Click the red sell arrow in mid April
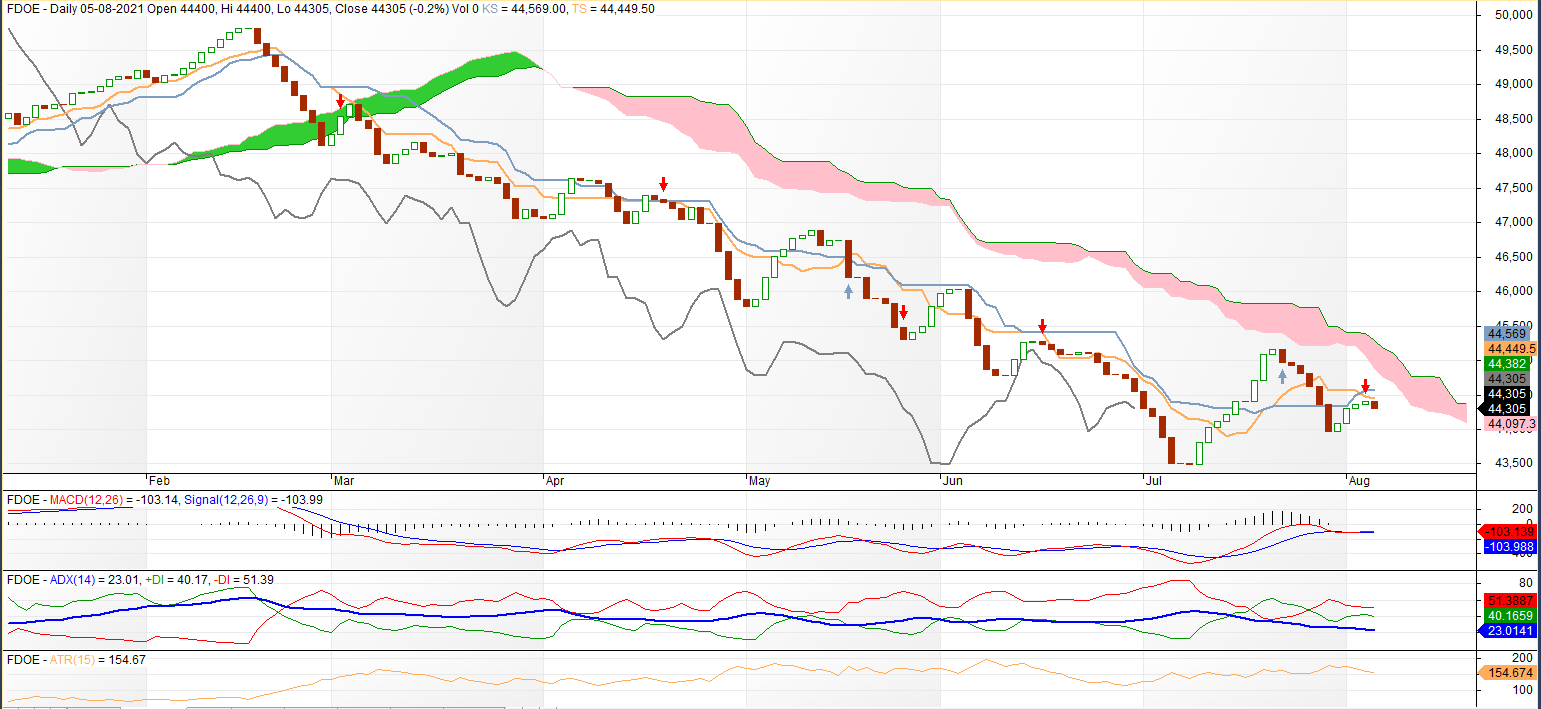1541x709 pixels. pyautogui.click(x=663, y=184)
